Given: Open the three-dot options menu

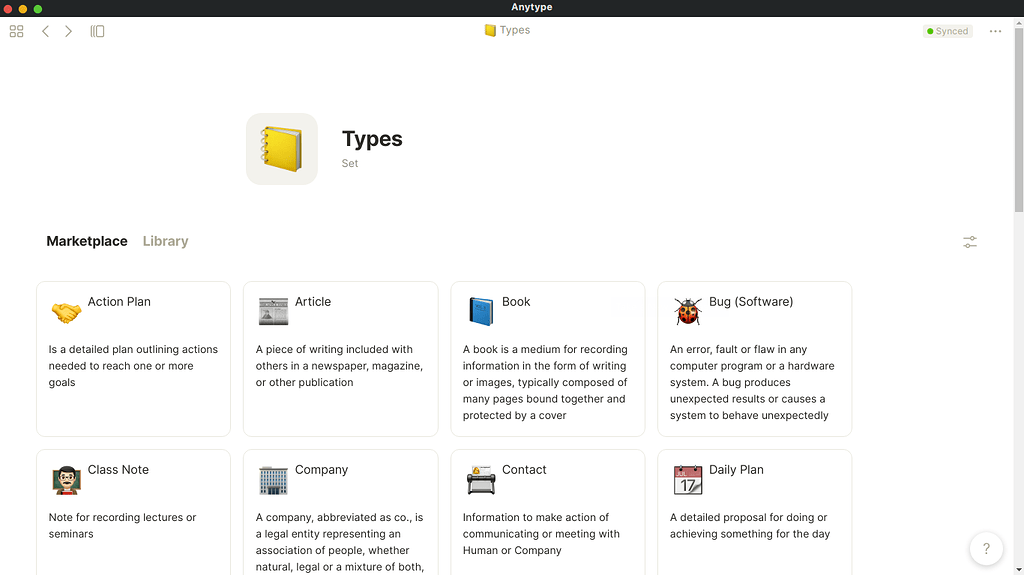Looking at the screenshot, I should point(995,31).
